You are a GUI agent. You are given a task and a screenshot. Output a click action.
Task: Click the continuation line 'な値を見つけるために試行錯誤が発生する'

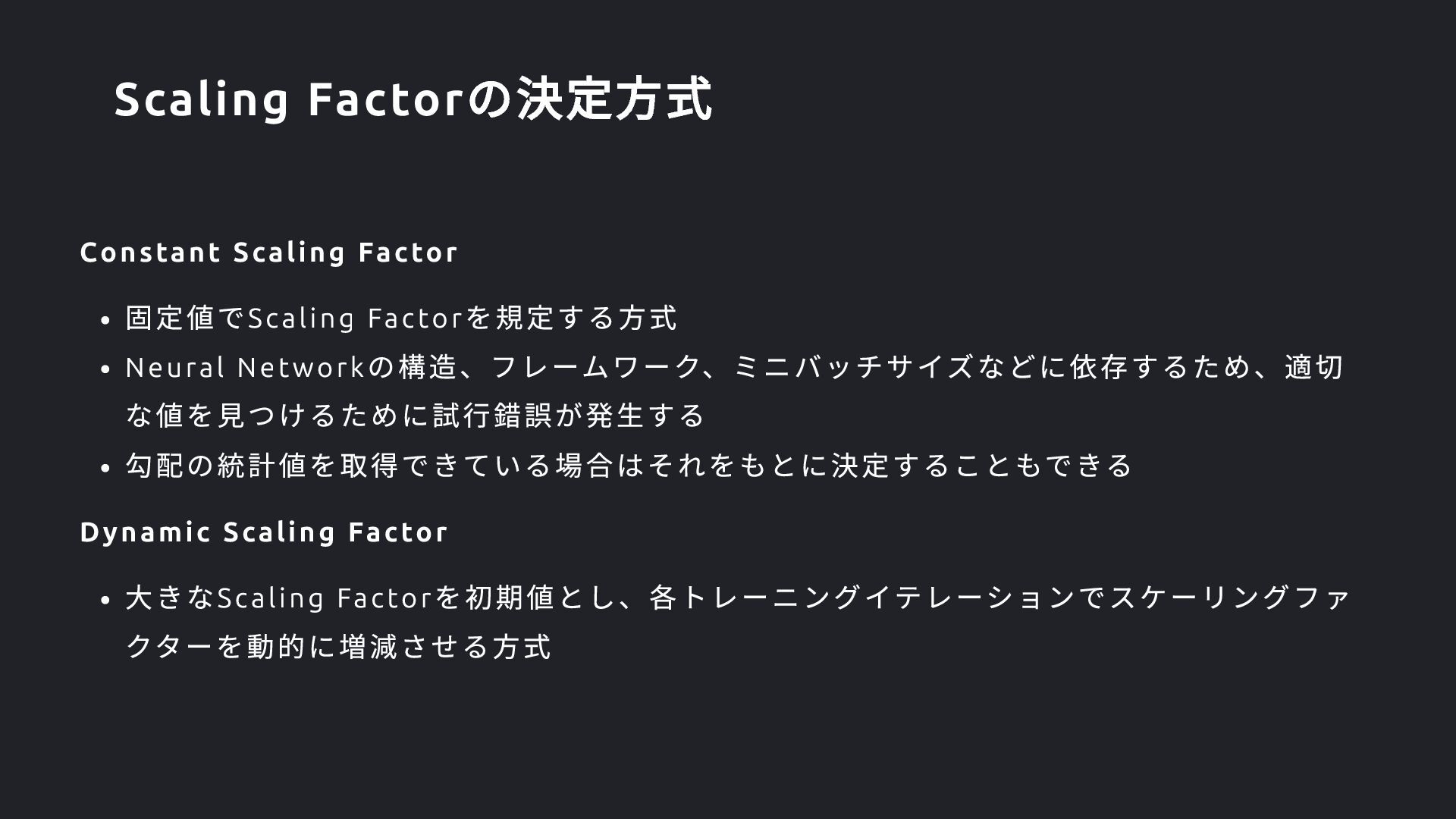click(416, 416)
